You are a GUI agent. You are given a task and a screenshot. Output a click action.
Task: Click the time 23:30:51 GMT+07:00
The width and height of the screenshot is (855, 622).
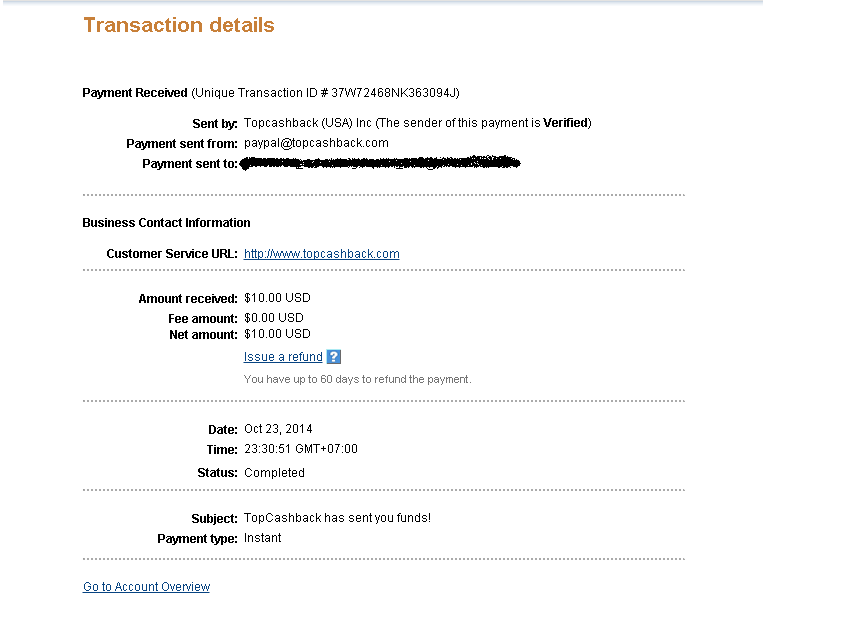click(300, 449)
